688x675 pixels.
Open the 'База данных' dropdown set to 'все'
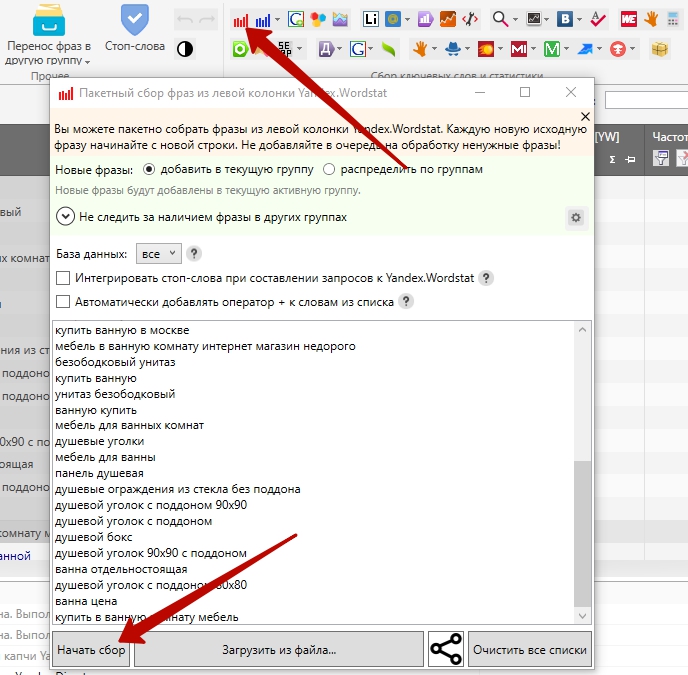[x=159, y=254]
